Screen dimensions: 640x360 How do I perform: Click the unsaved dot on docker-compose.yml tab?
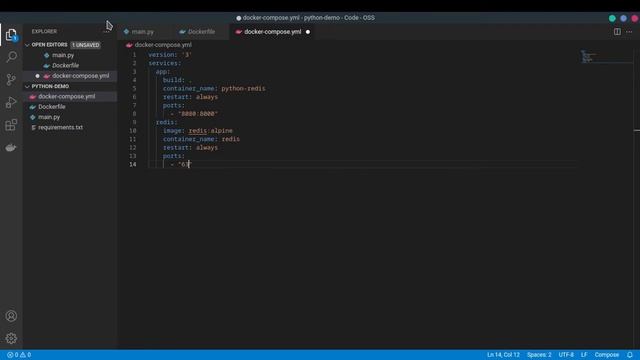[308, 32]
